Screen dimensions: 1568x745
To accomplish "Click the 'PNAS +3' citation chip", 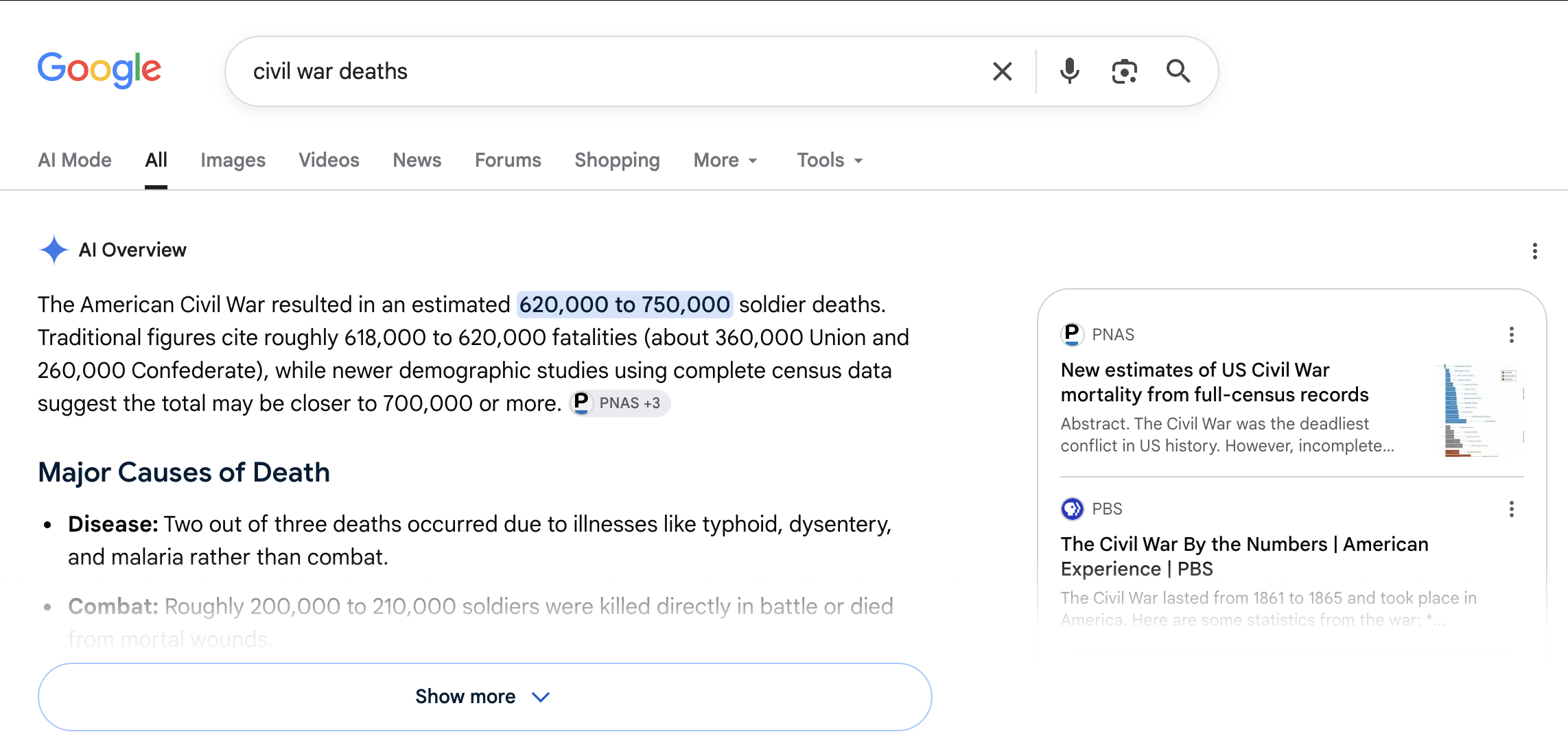I will [x=620, y=403].
